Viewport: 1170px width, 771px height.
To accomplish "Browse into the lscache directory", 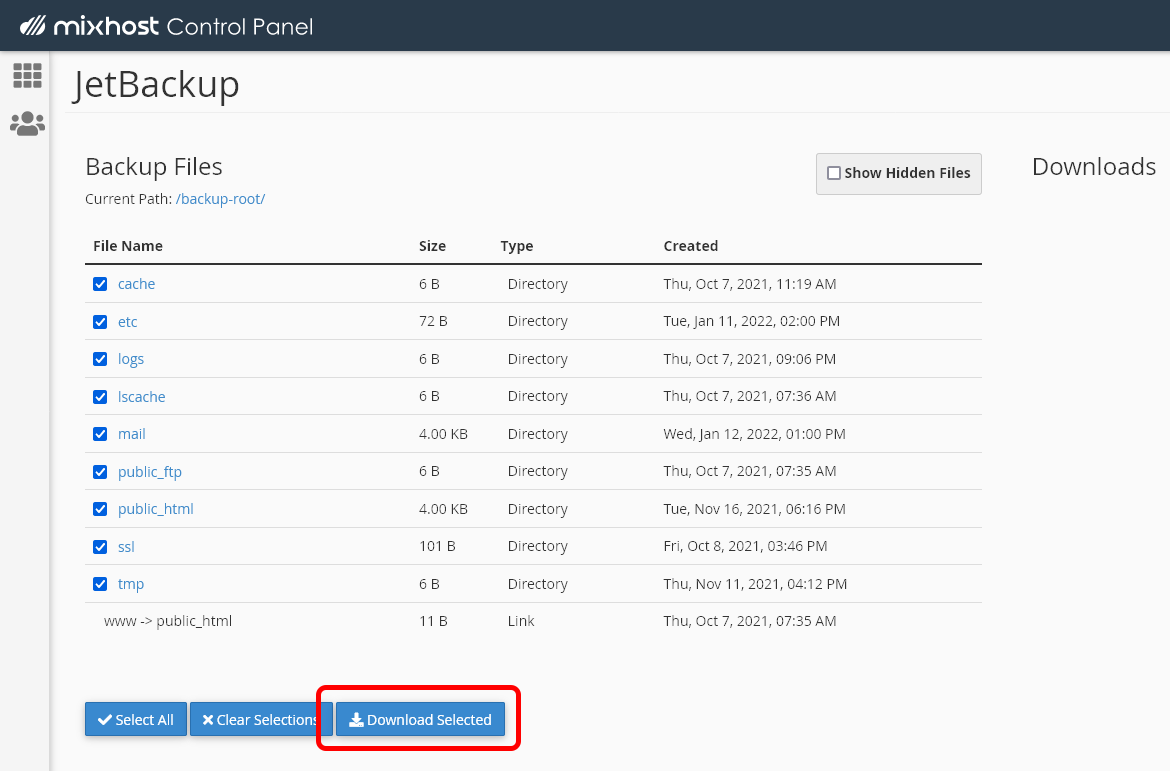I will coord(141,397).
